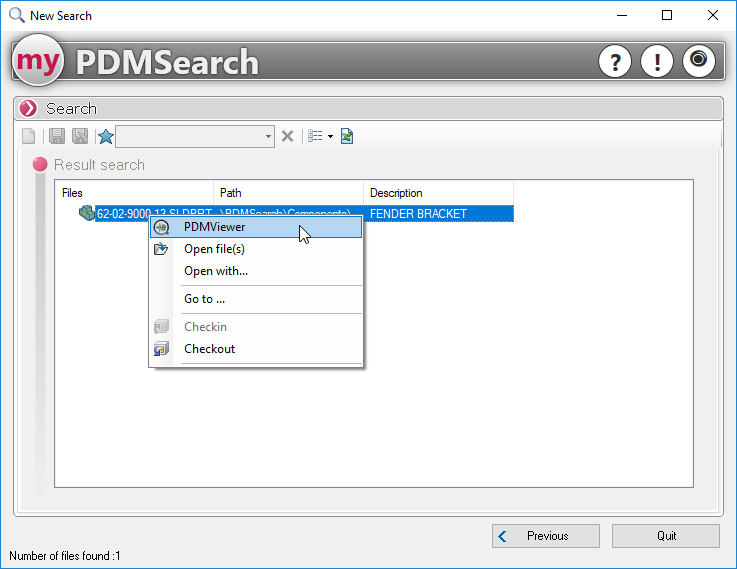Viewport: 737px width, 569px height.
Task: Select Open with... menu entry
Action: pos(216,271)
